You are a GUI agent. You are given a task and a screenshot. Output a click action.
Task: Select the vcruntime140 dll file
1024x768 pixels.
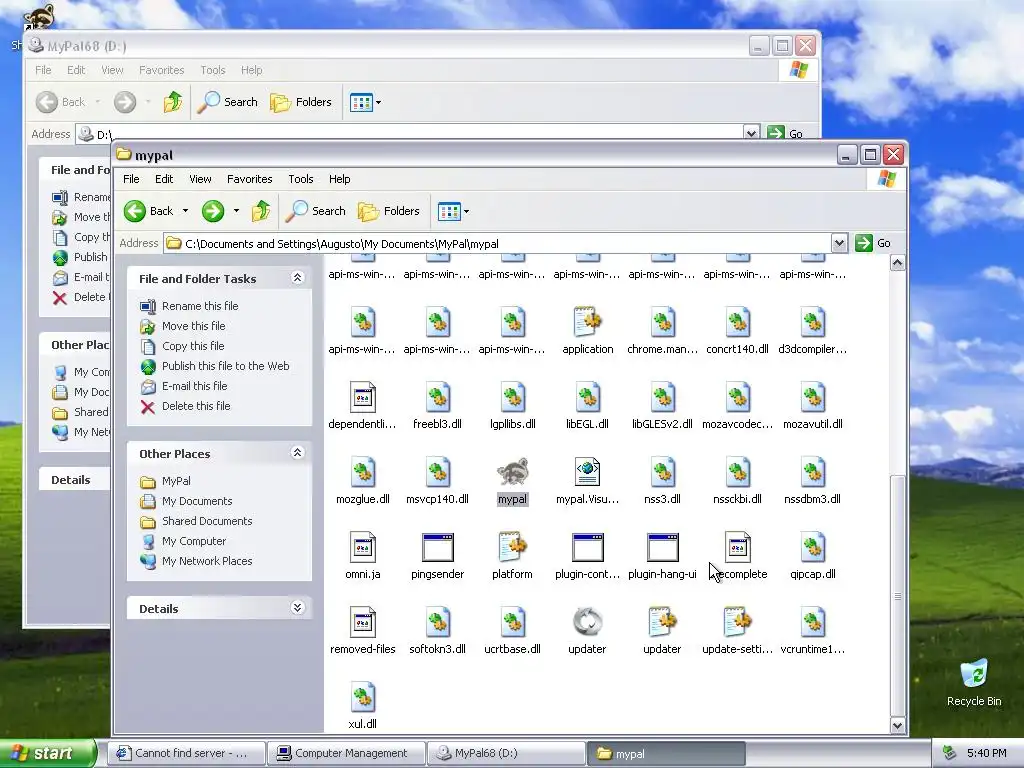click(812, 622)
